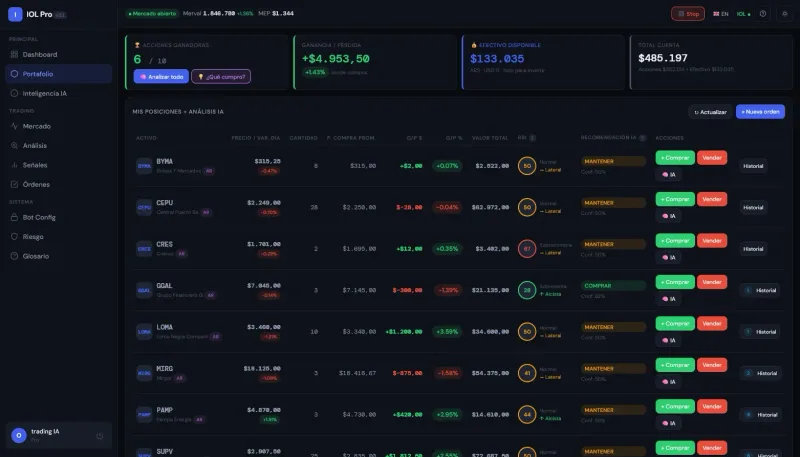The width and height of the screenshot is (800, 457).
Task: Click the Glosario icon in sidebar
Action: coord(14,256)
